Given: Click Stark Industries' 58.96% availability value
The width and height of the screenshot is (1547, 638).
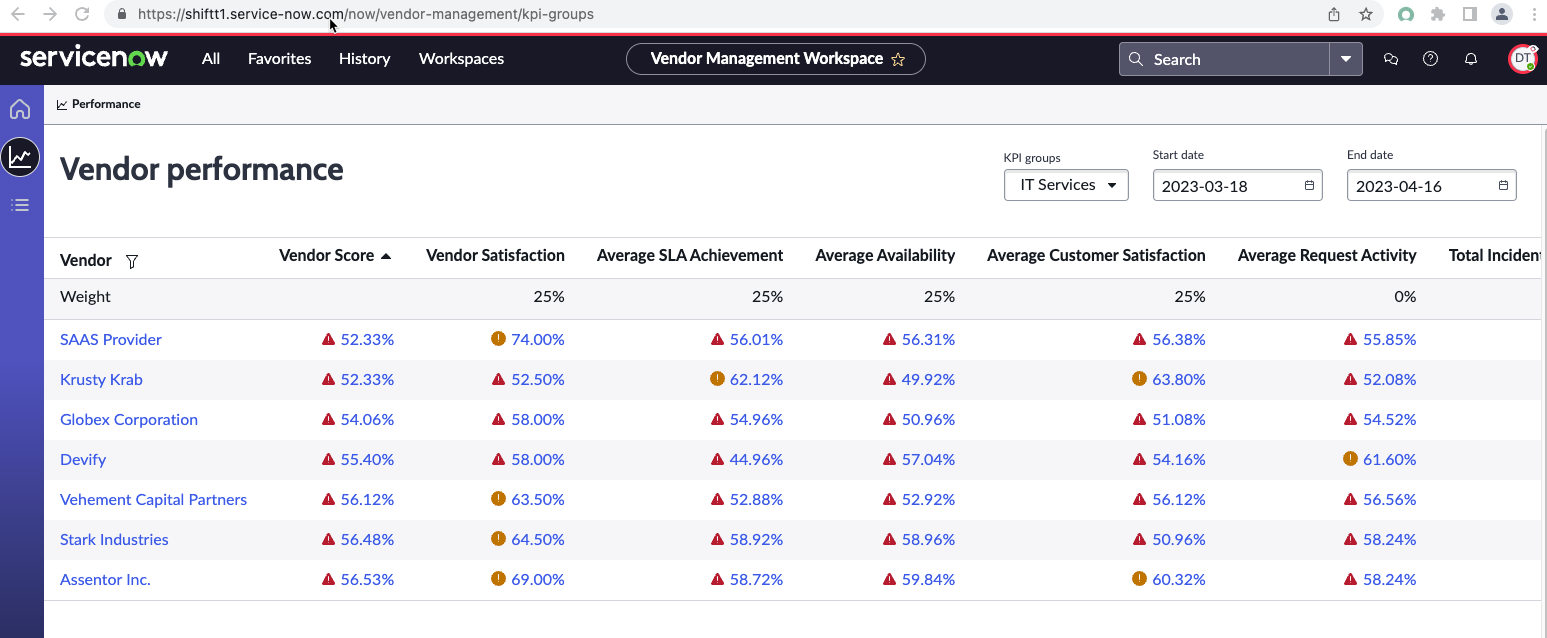Looking at the screenshot, I should pyautogui.click(x=928, y=540).
